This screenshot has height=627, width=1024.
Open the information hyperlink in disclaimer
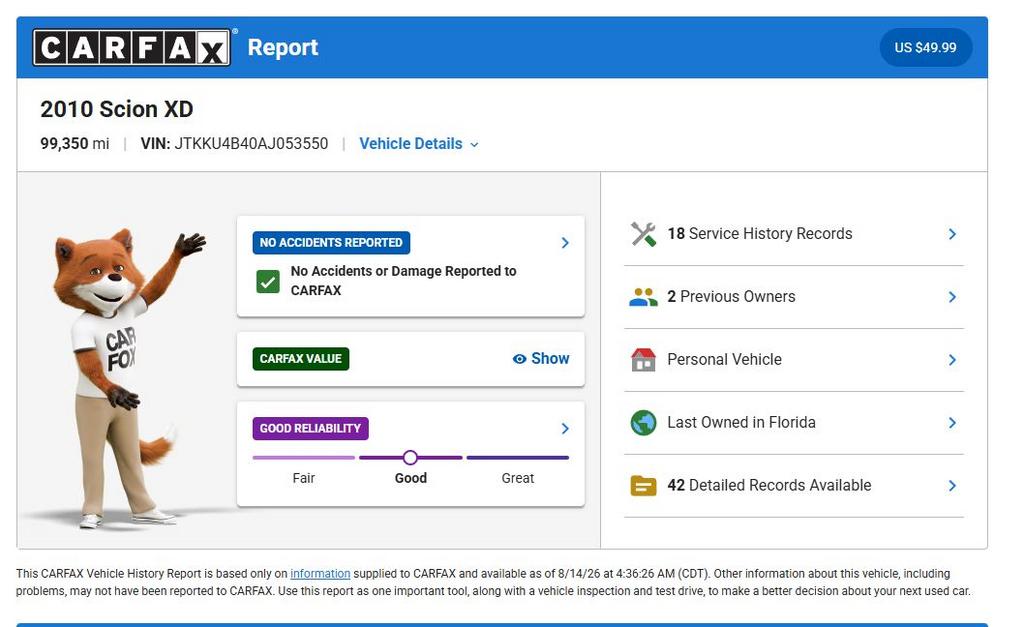point(320,573)
